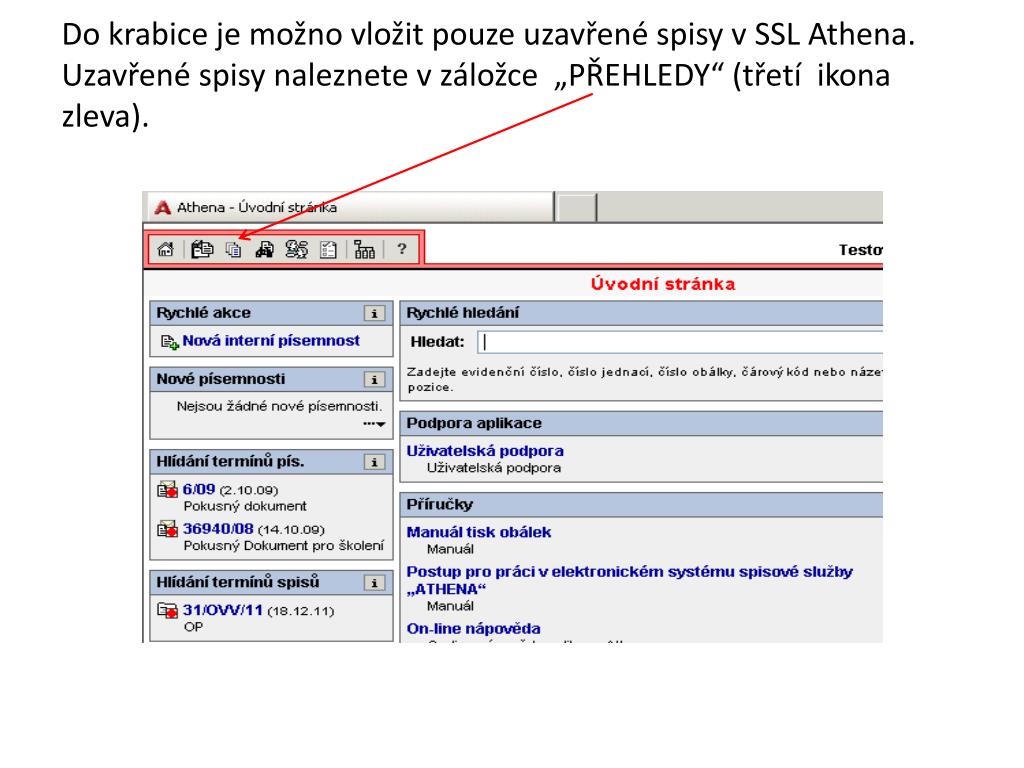This screenshot has height=768, width=1024.
Task: Click the binoculars search icon
Action: 264,249
